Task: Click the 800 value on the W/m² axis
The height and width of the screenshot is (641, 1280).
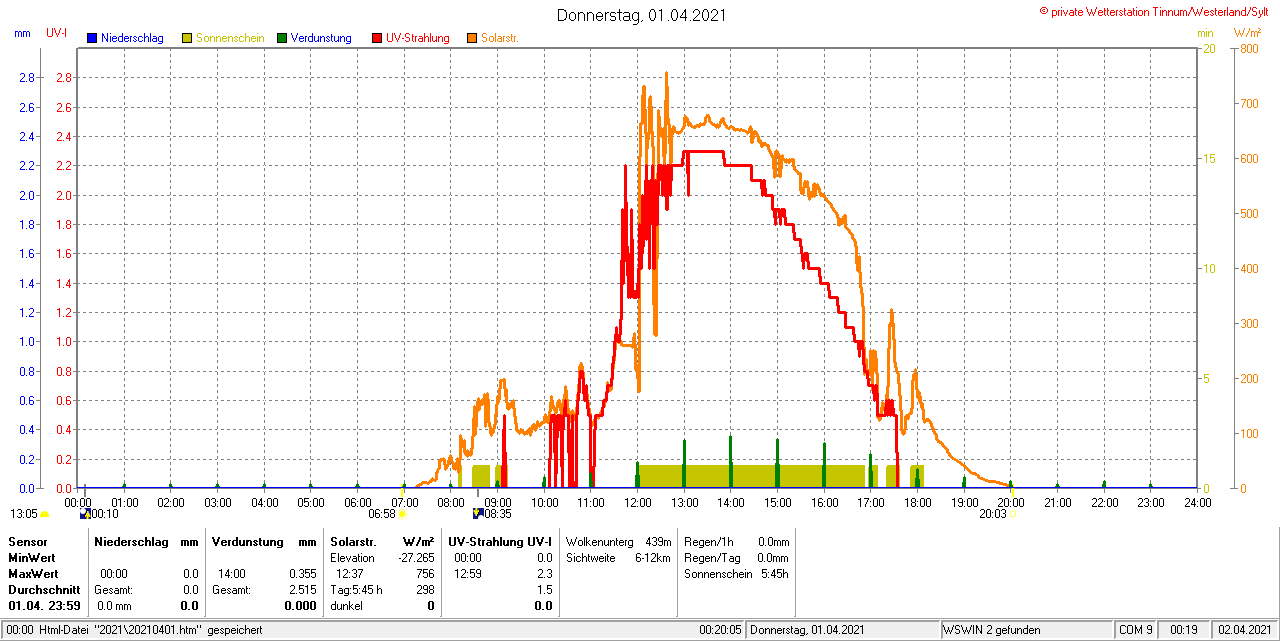Action: [1248, 48]
